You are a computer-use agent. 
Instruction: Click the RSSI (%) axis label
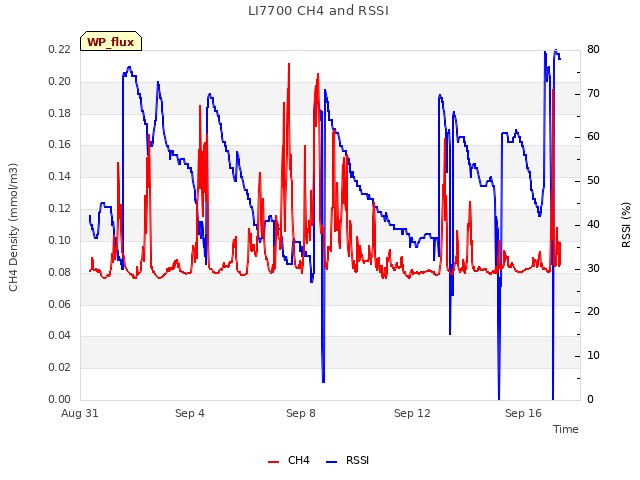pos(626,225)
